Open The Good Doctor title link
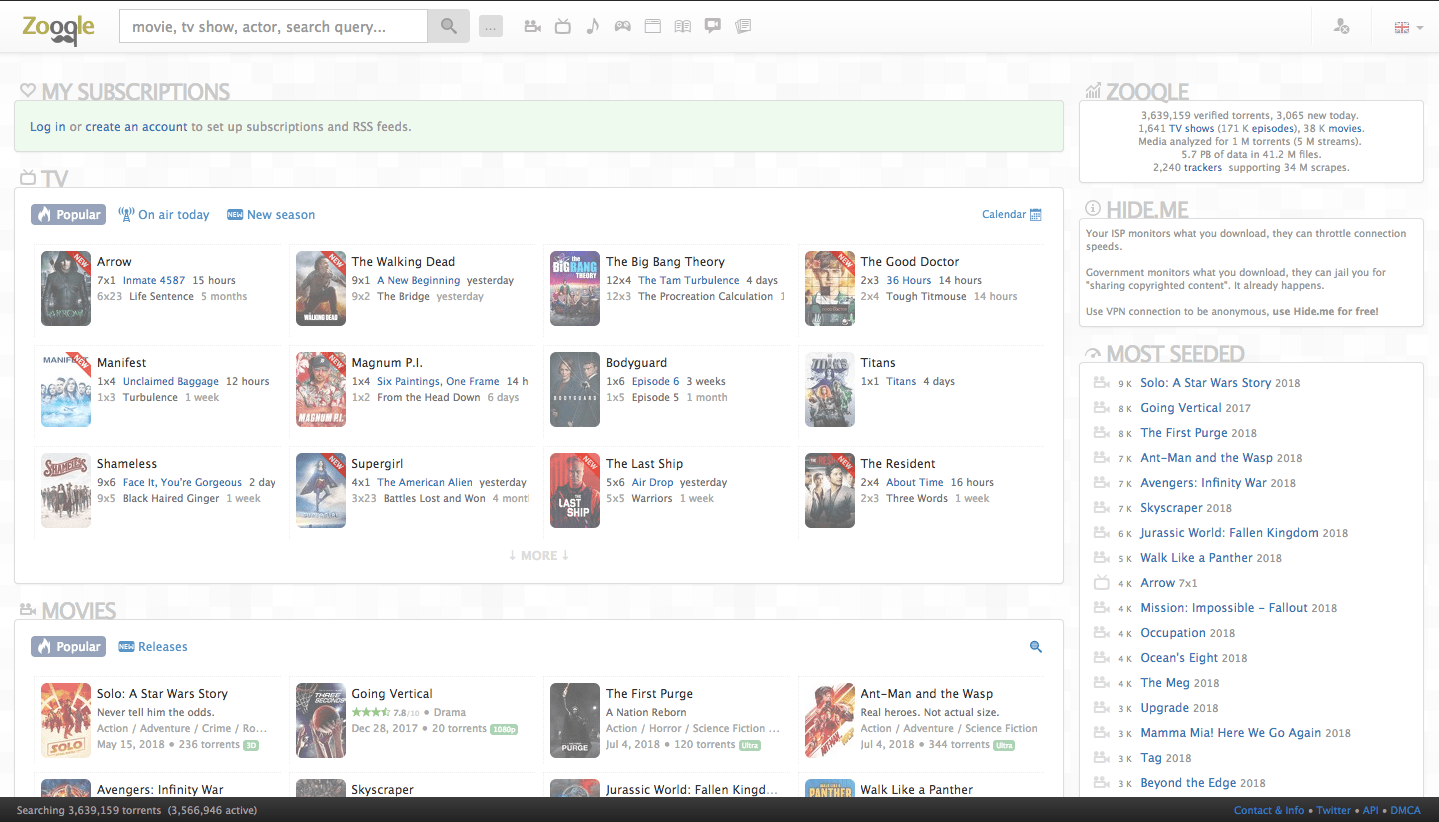The image size is (1439, 822). (x=910, y=262)
